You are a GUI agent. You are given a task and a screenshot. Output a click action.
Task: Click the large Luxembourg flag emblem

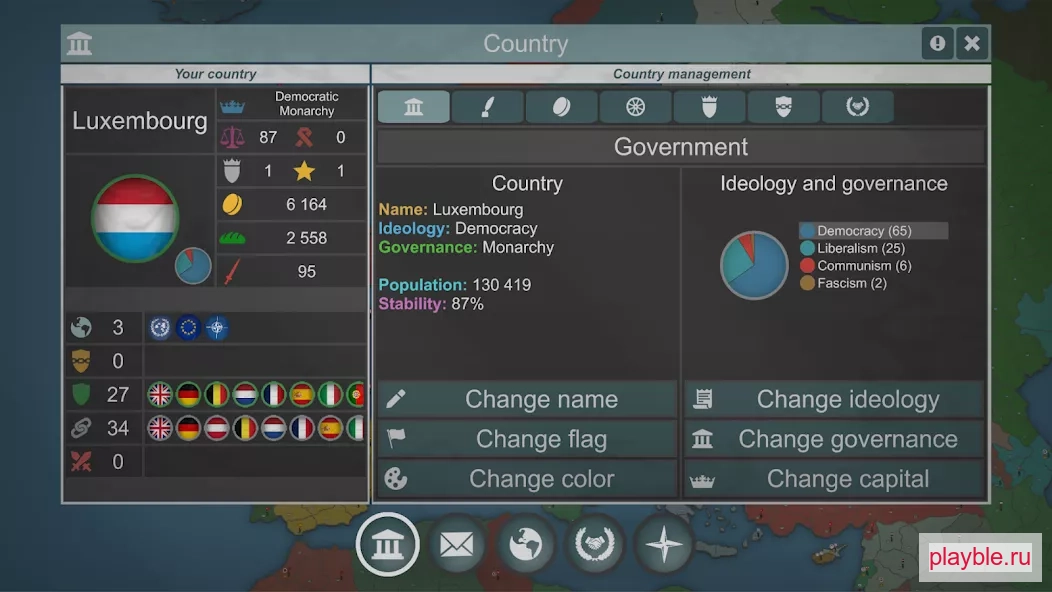[135, 218]
